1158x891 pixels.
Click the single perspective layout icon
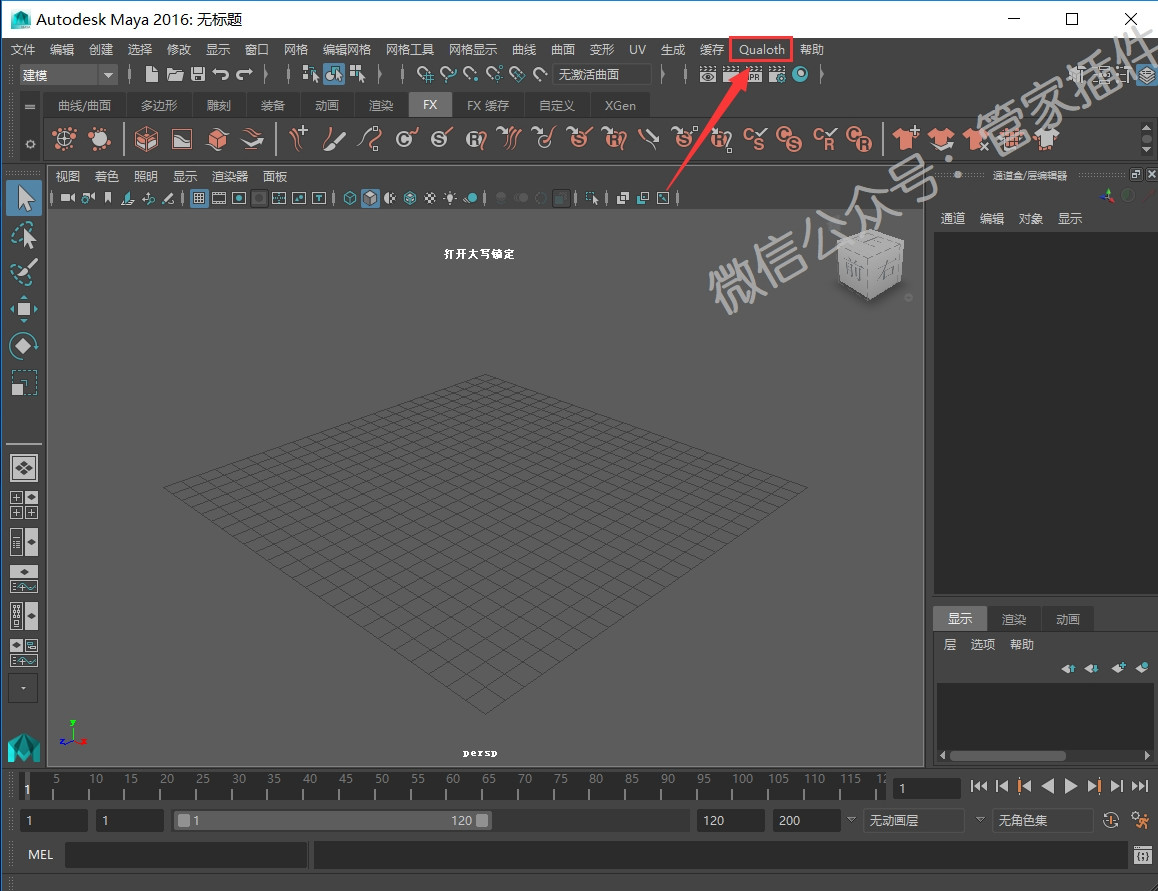(x=24, y=468)
